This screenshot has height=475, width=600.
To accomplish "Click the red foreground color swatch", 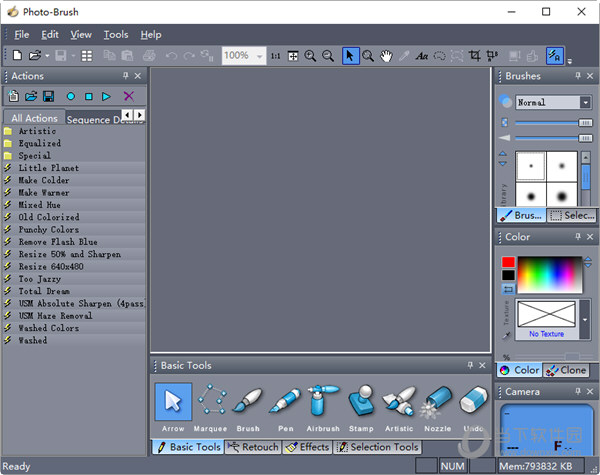I will 508,262.
